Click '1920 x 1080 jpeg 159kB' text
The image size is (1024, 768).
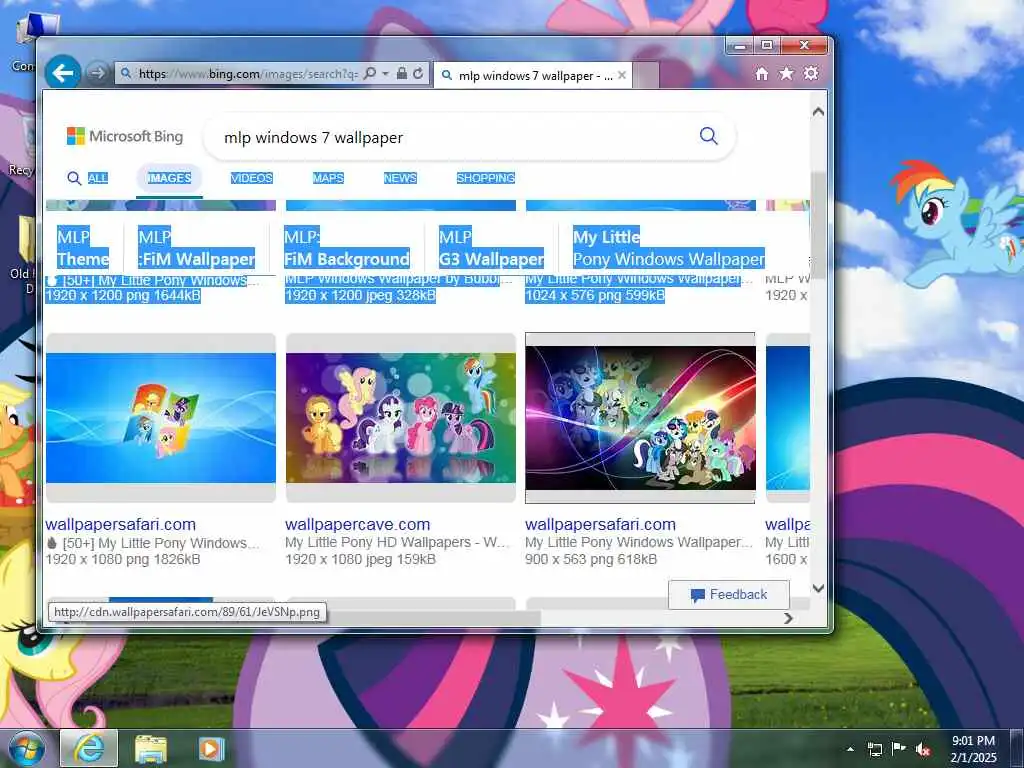pos(360,560)
